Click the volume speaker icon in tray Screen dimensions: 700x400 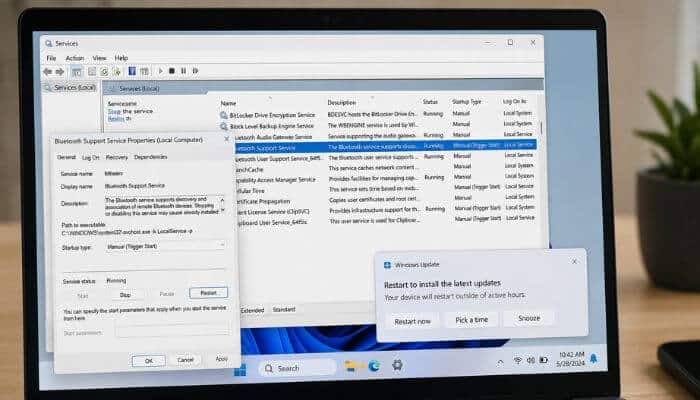pos(531,360)
